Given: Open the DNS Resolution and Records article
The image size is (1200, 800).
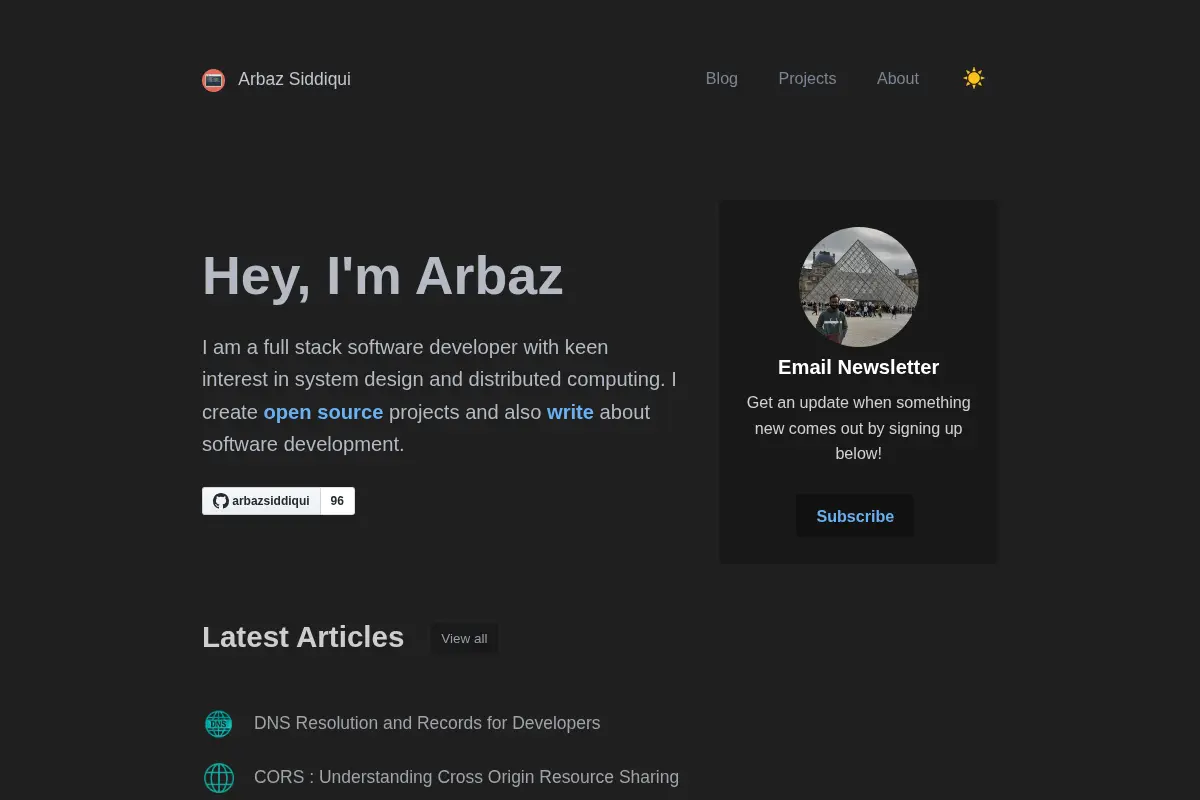Looking at the screenshot, I should (x=427, y=723).
